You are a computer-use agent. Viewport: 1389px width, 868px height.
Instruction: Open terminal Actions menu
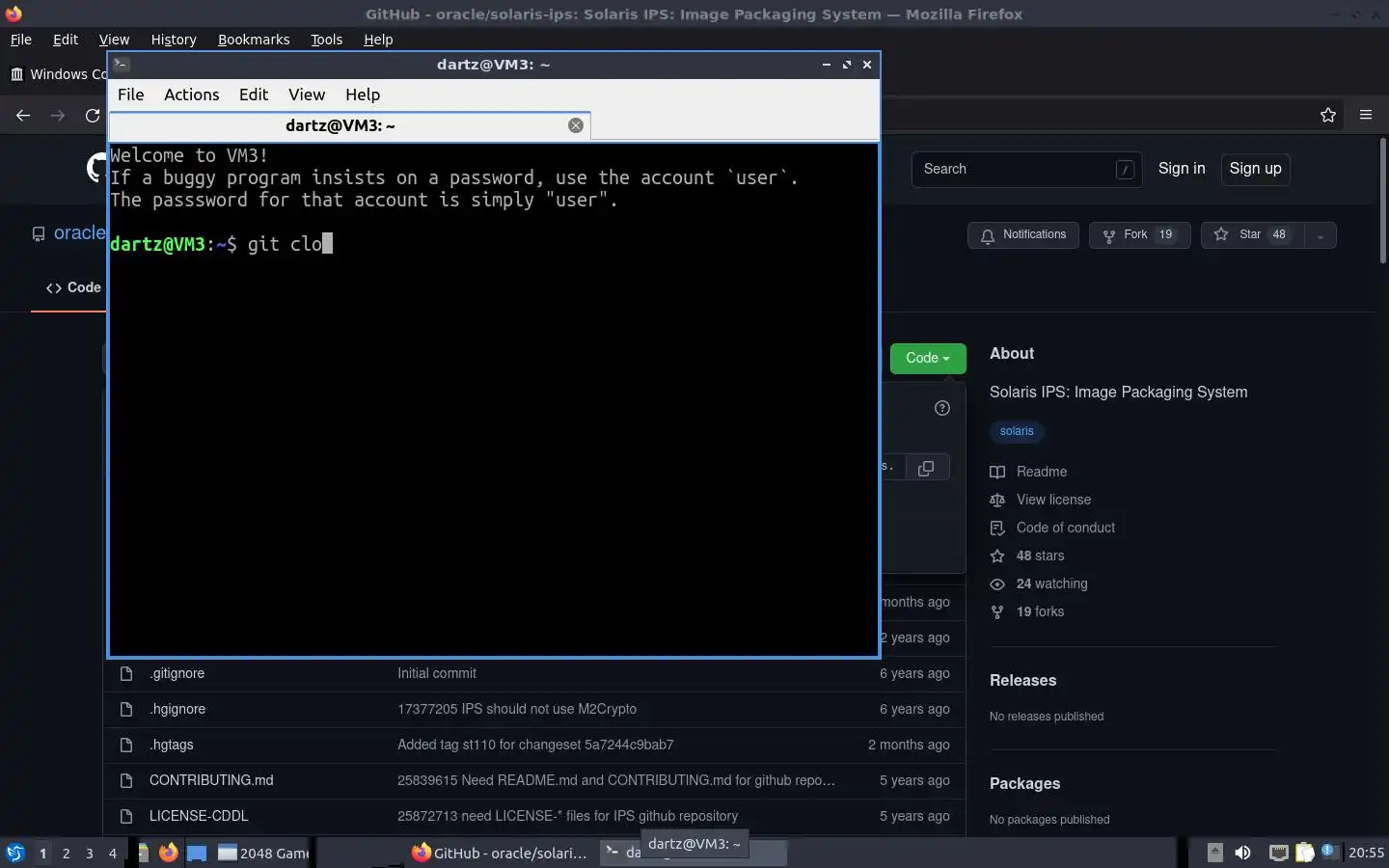[191, 95]
